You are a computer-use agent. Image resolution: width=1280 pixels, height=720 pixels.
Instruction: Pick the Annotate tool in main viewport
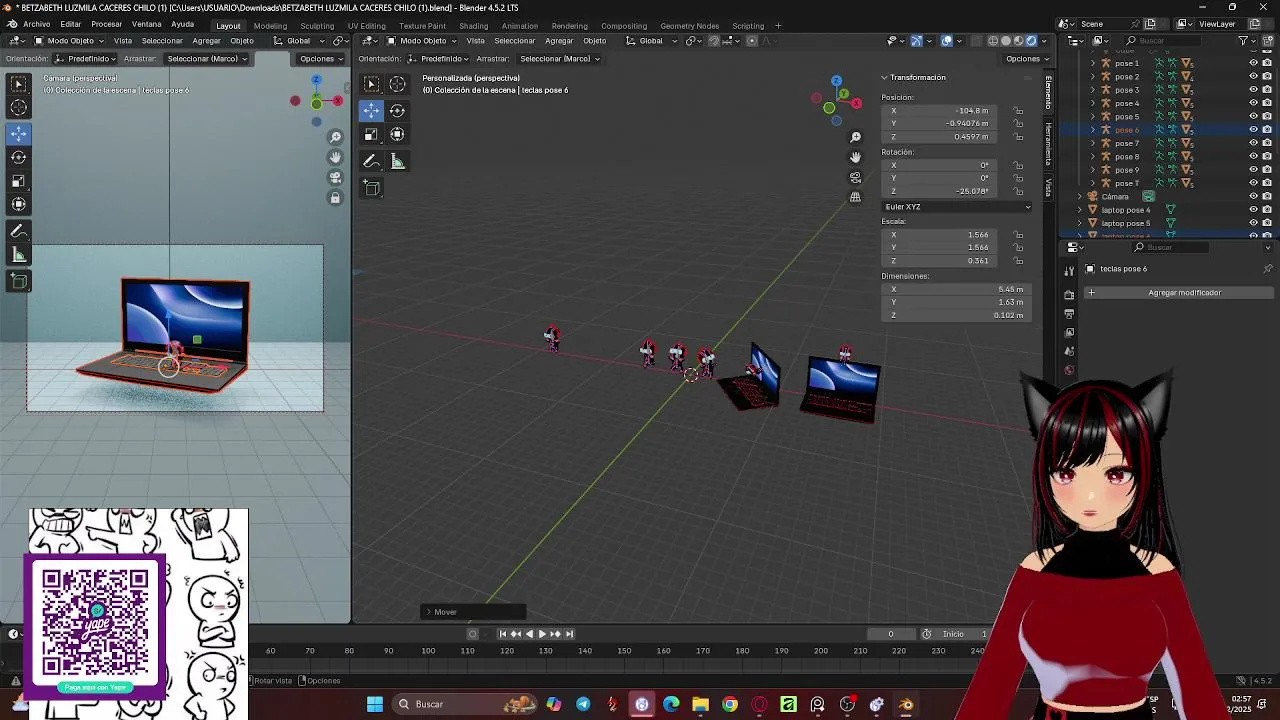[x=372, y=161]
